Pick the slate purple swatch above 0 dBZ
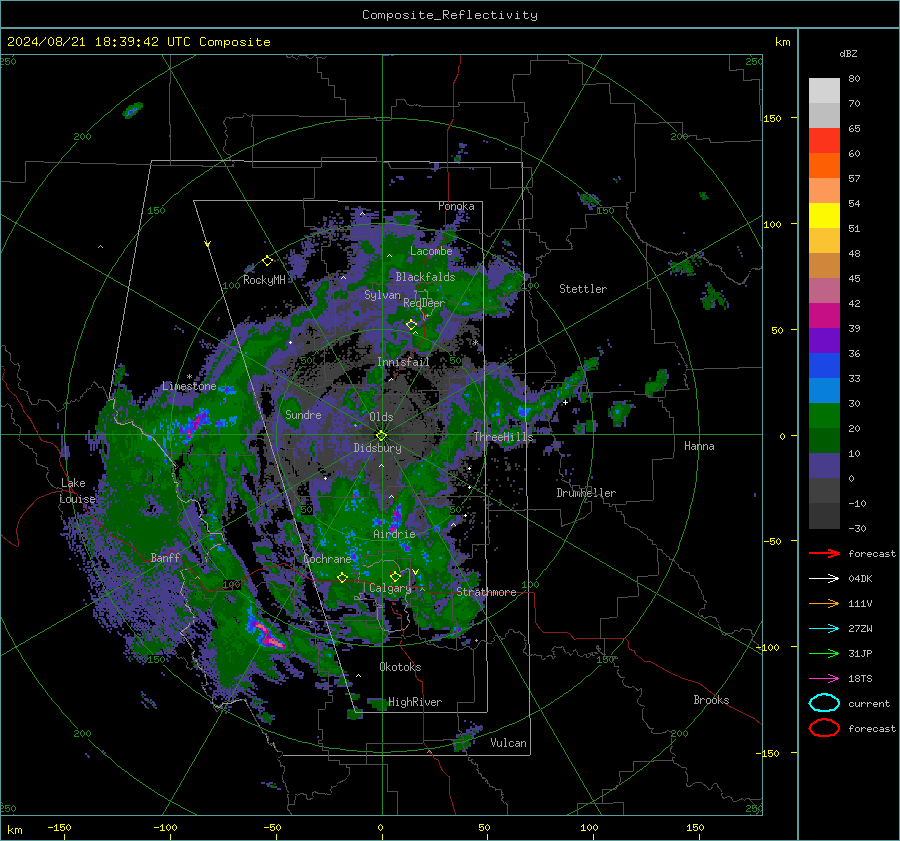Viewport: 900px width, 841px height. point(824,466)
